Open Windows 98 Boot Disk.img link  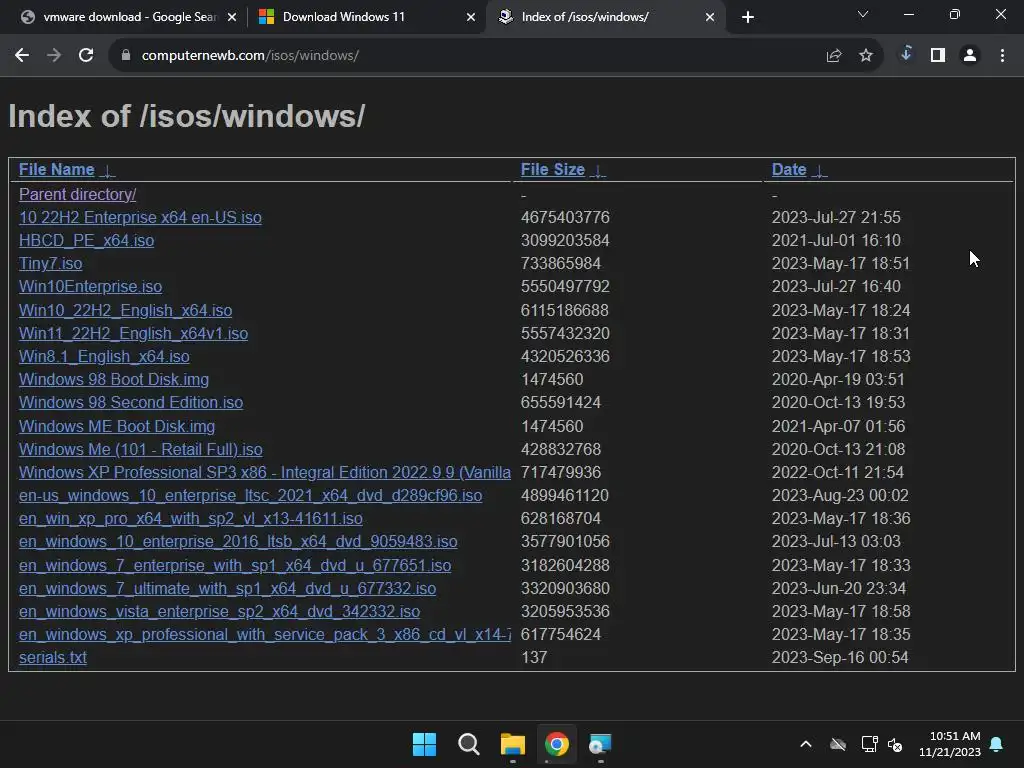[114, 379]
